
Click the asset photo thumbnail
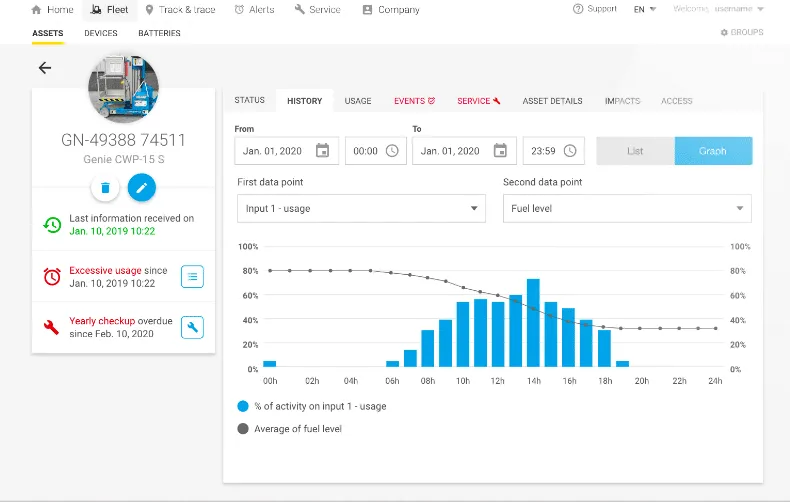124,87
